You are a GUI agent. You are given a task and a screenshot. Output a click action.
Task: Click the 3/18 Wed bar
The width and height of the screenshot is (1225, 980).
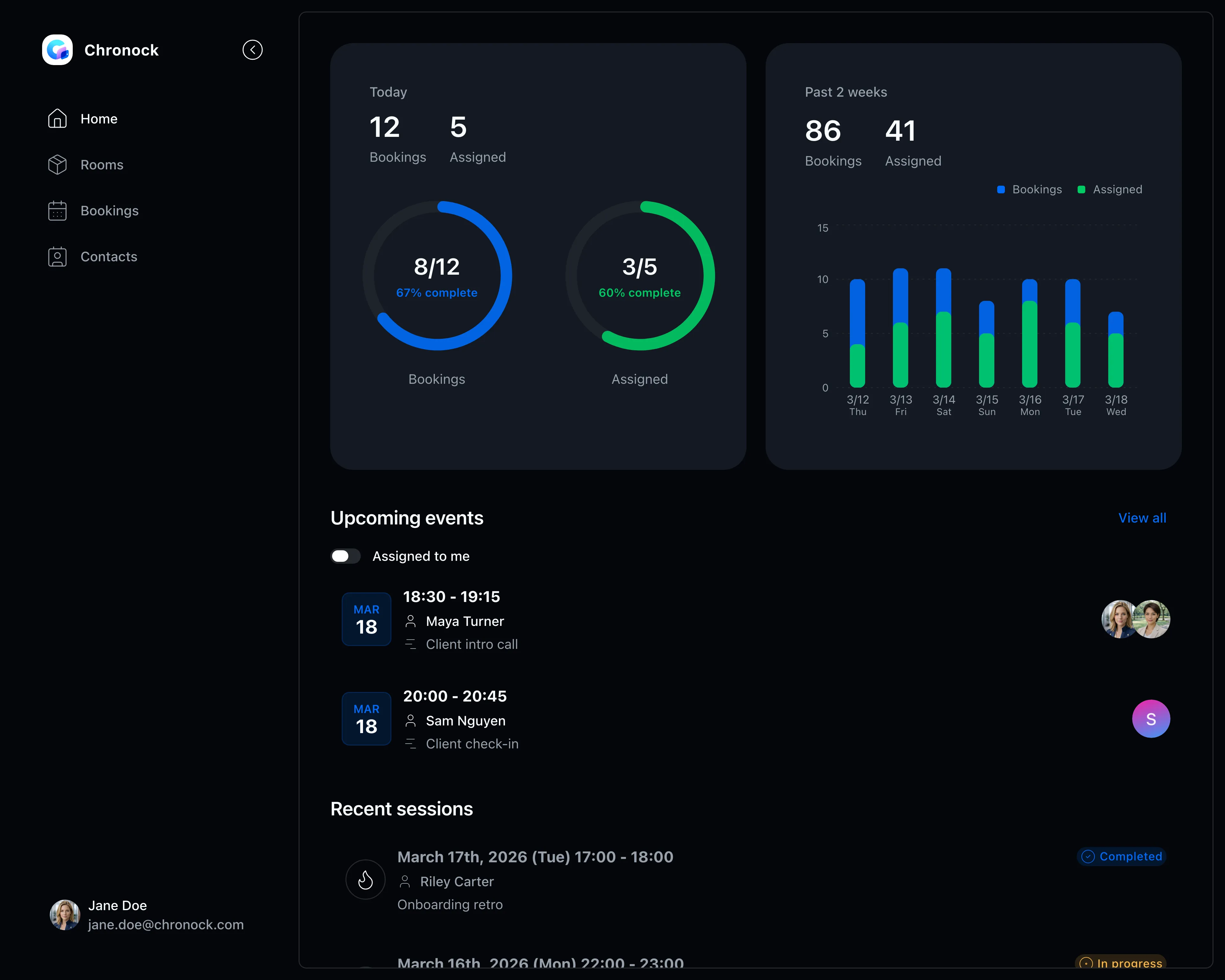(x=1116, y=349)
